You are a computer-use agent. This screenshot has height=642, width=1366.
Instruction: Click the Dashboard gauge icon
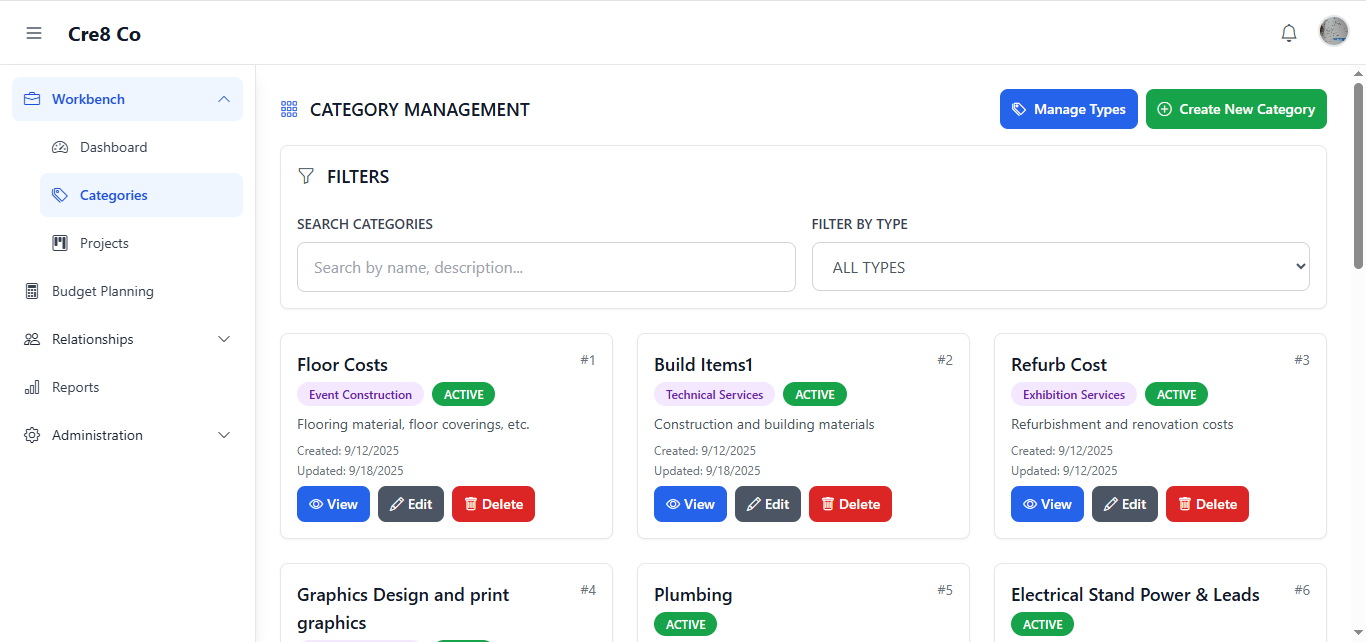tap(60, 147)
